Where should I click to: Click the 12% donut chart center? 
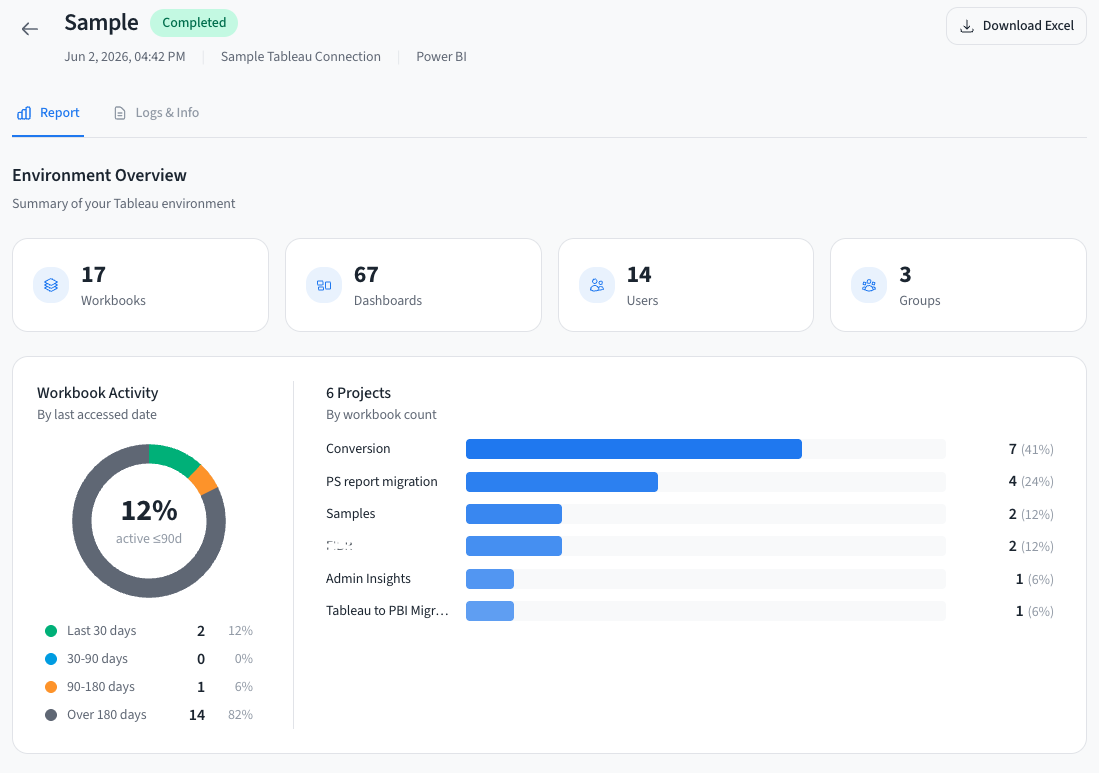click(x=149, y=520)
